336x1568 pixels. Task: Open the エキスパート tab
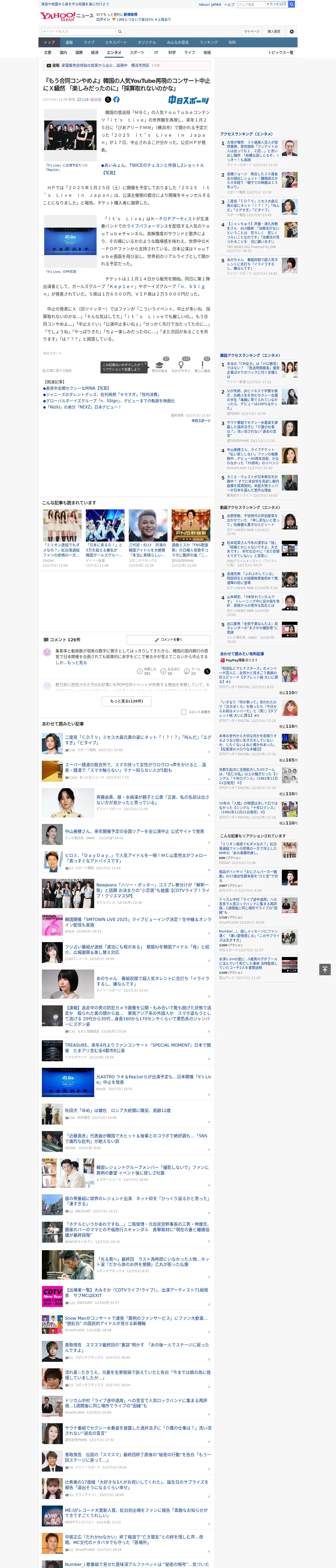(116, 43)
